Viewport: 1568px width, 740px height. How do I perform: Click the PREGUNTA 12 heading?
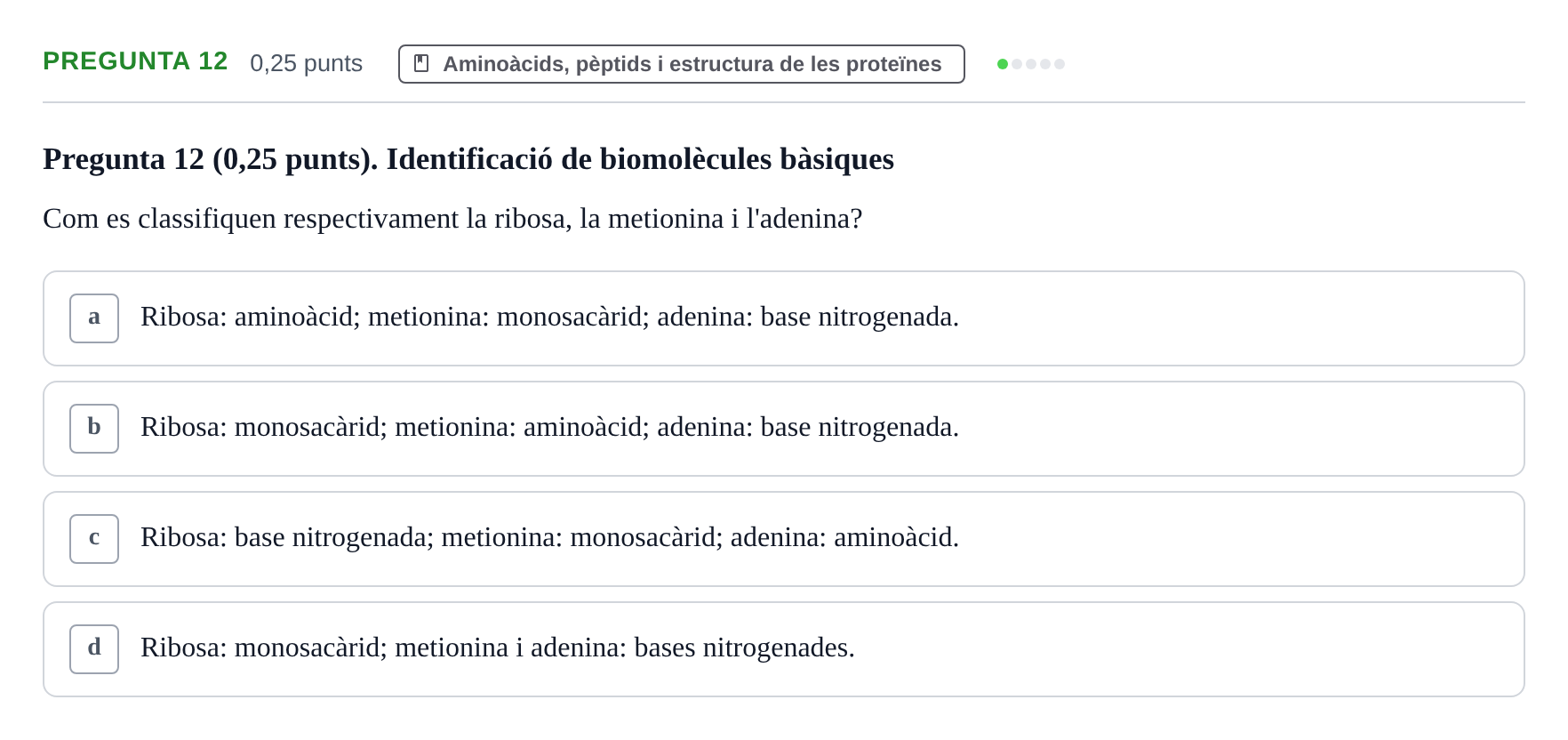click(135, 61)
